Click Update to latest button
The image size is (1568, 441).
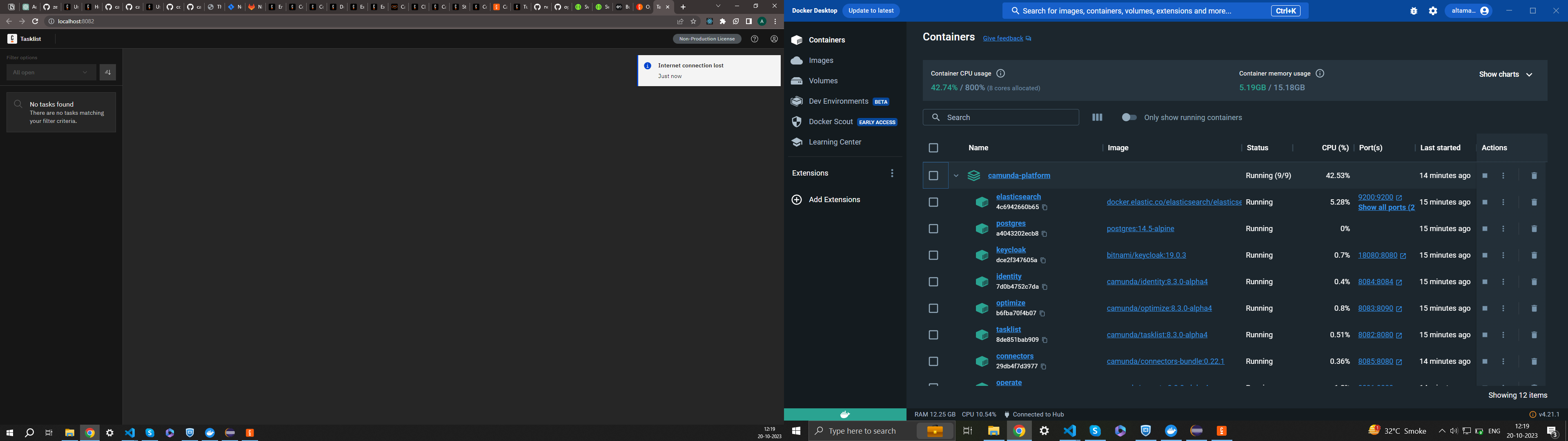point(871,11)
